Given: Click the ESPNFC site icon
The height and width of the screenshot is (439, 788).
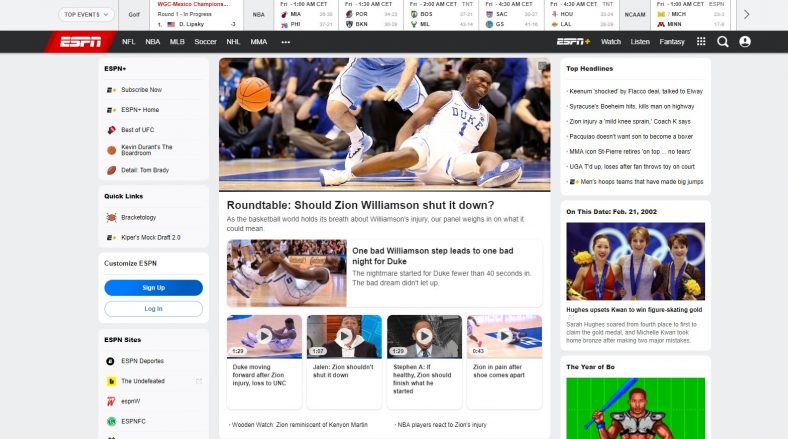Looking at the screenshot, I should coord(111,421).
